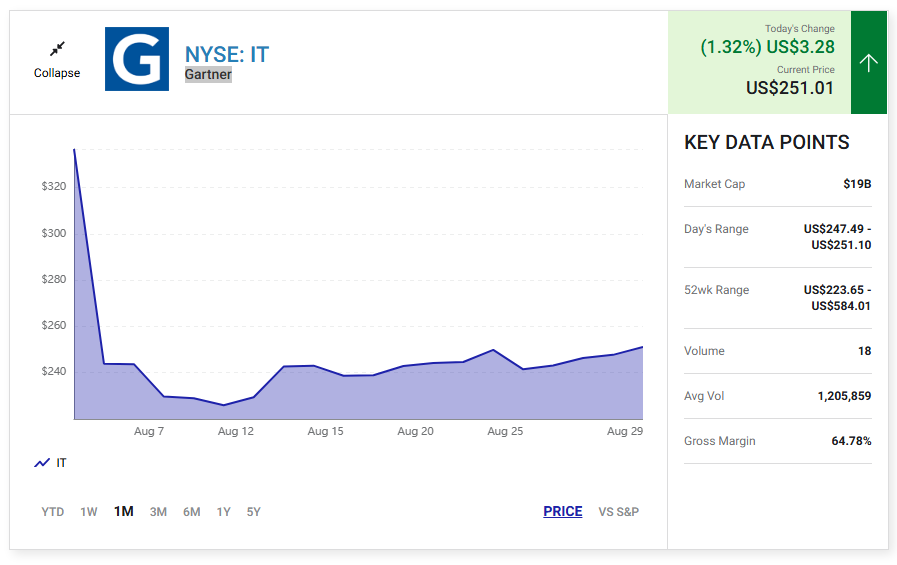The height and width of the screenshot is (565, 897).
Task: Click the Current Price US$251.01
Action: pyautogui.click(x=790, y=88)
